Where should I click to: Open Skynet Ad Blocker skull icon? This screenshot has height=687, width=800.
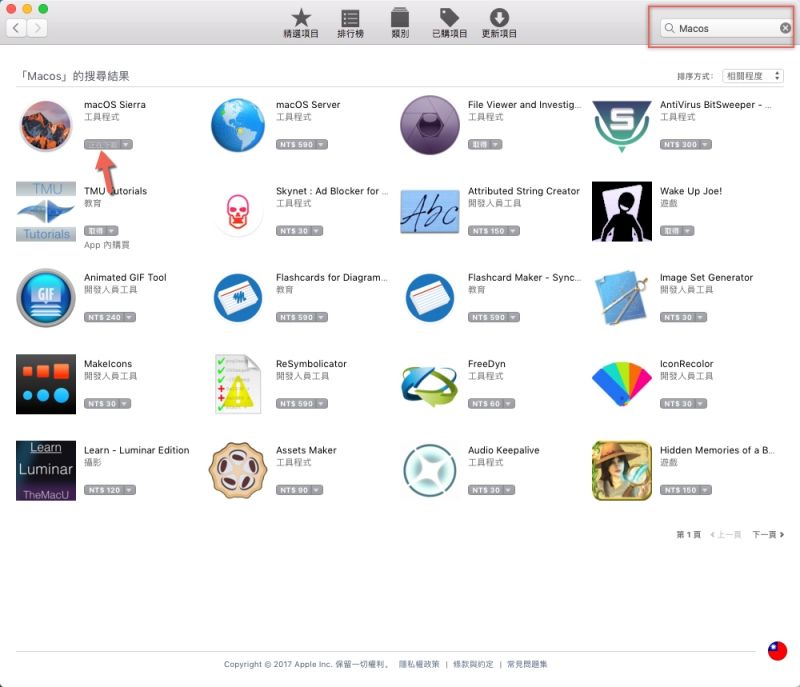click(x=238, y=211)
